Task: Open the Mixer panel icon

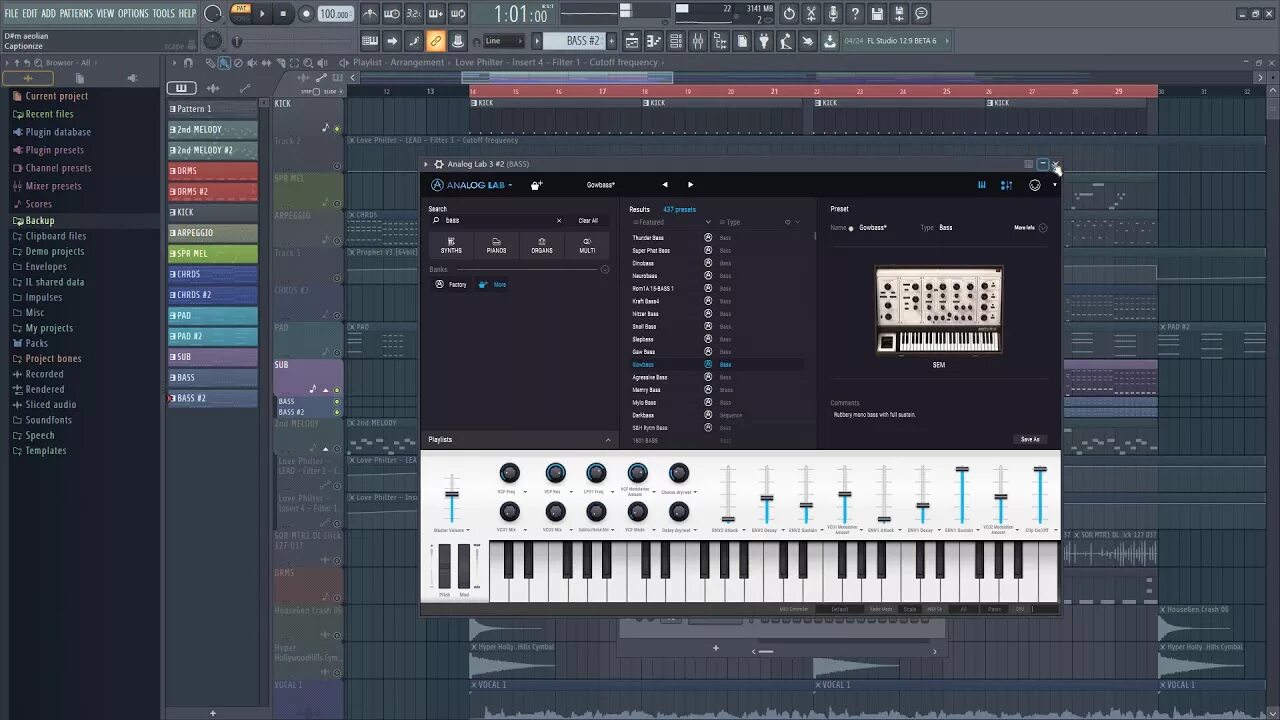Action: pos(698,41)
